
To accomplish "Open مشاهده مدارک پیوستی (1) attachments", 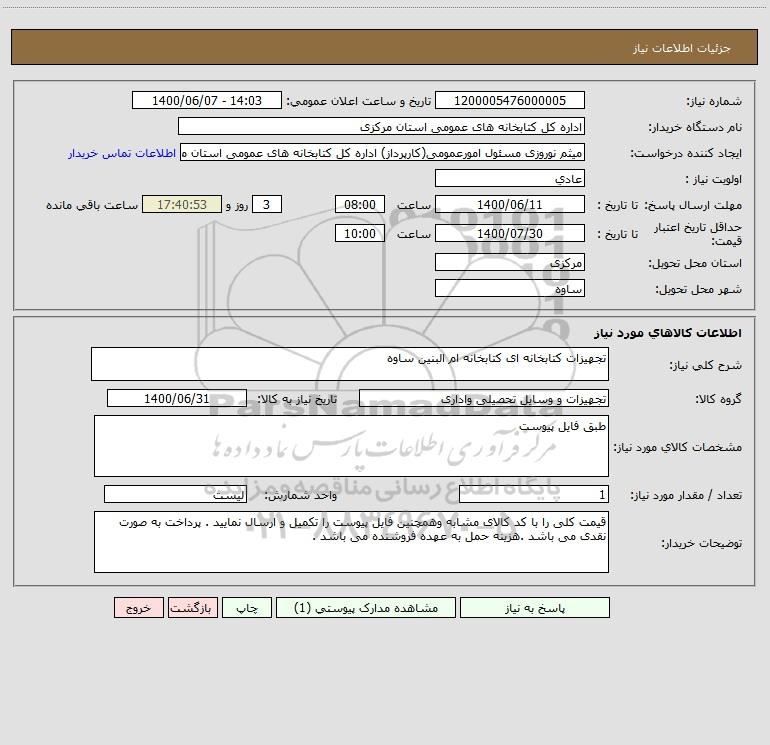I will click(366, 607).
